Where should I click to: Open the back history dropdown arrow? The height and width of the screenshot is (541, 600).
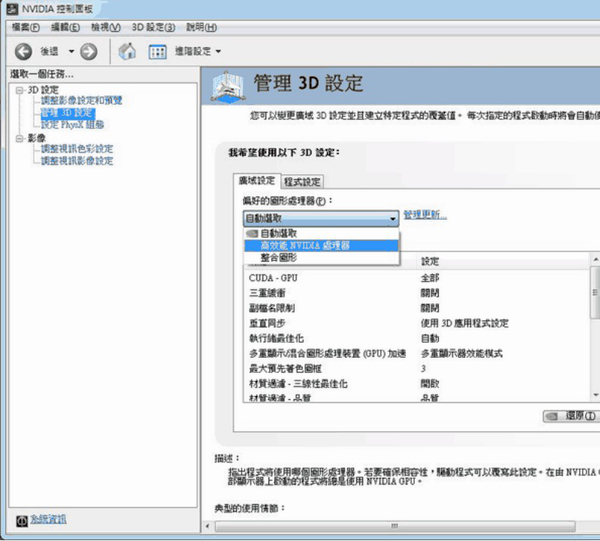71,51
